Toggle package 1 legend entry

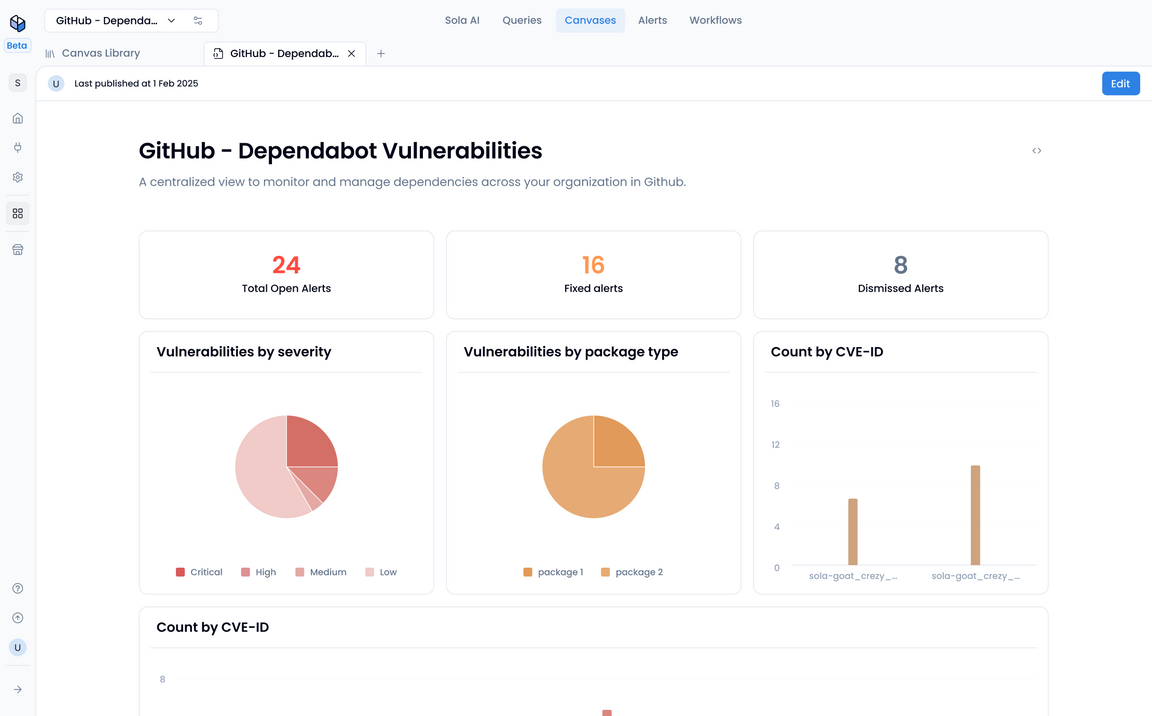click(553, 572)
